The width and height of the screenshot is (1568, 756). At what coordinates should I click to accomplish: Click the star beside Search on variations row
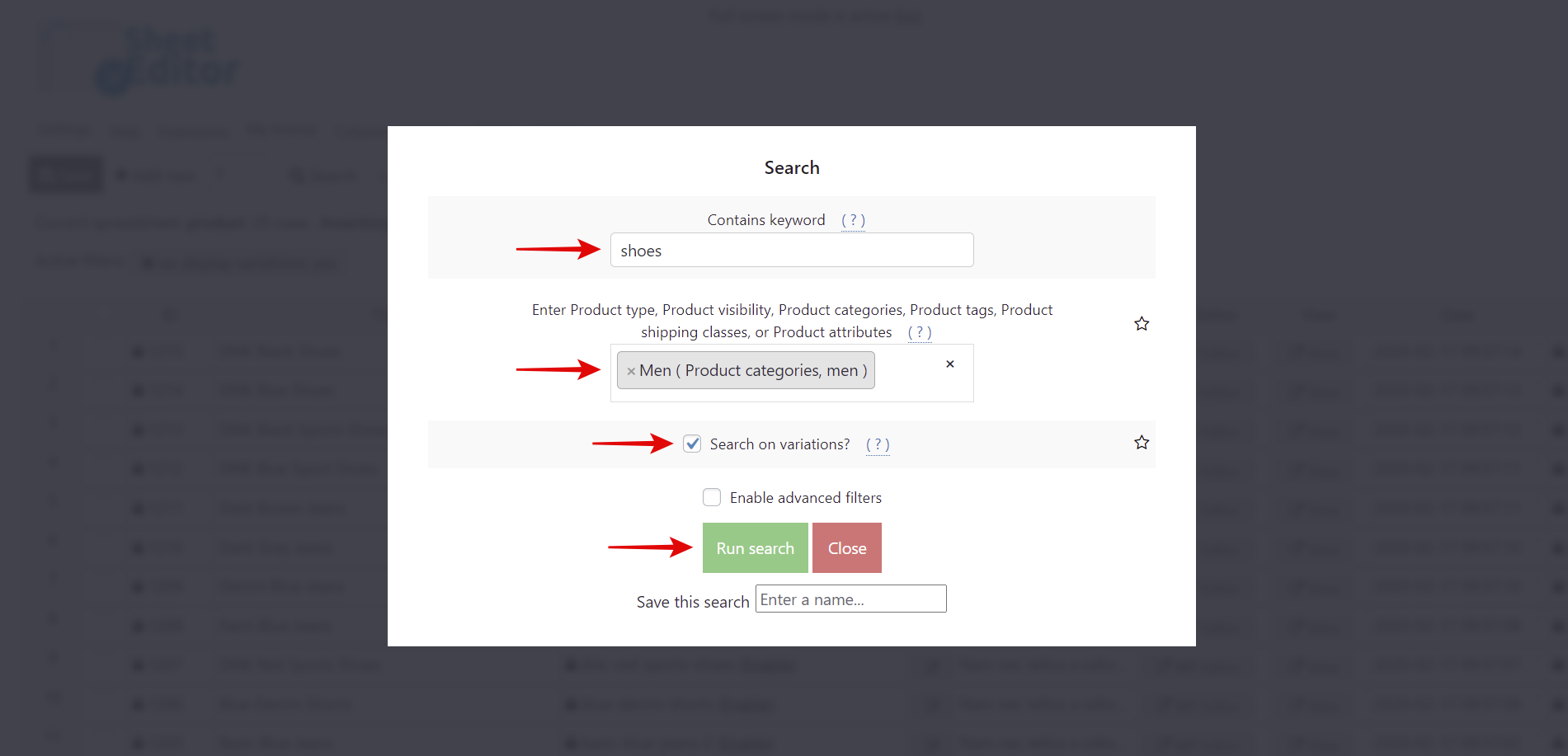tap(1142, 442)
